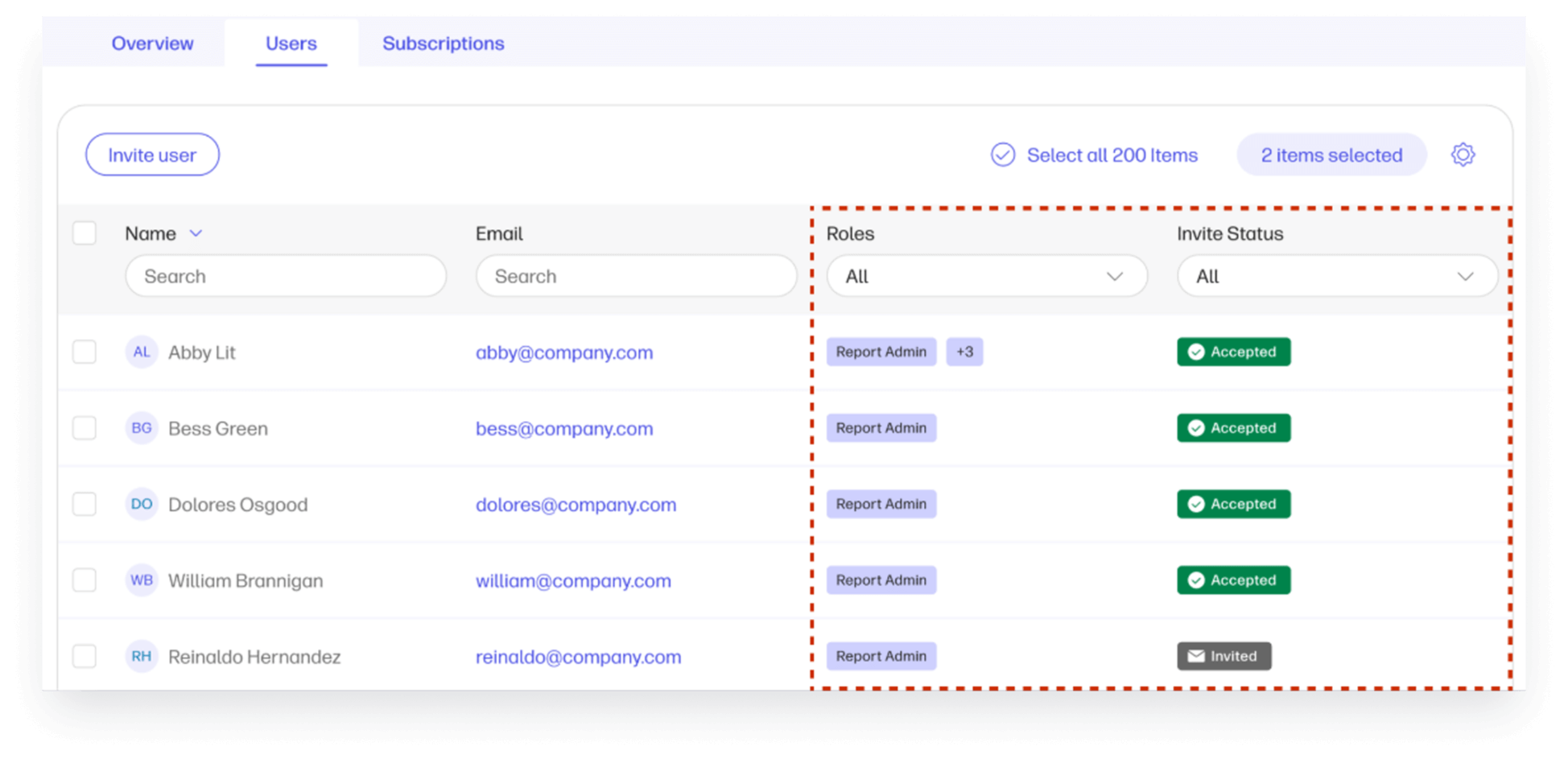Click Report Admin tag in Abby Lit's row
Screen dimensions: 1568x759
[x=881, y=352]
